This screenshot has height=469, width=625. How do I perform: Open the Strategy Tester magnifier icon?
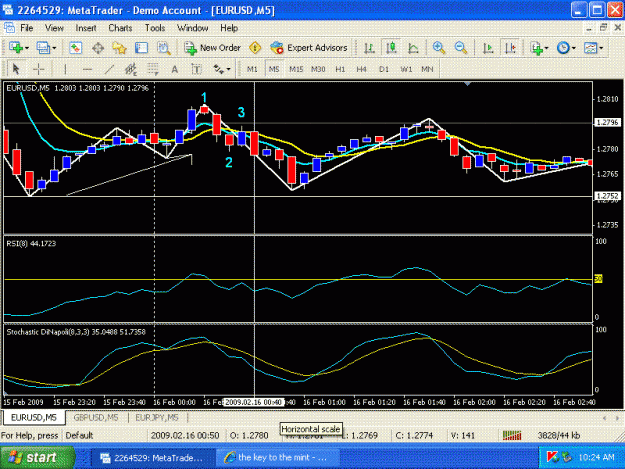pos(163,48)
